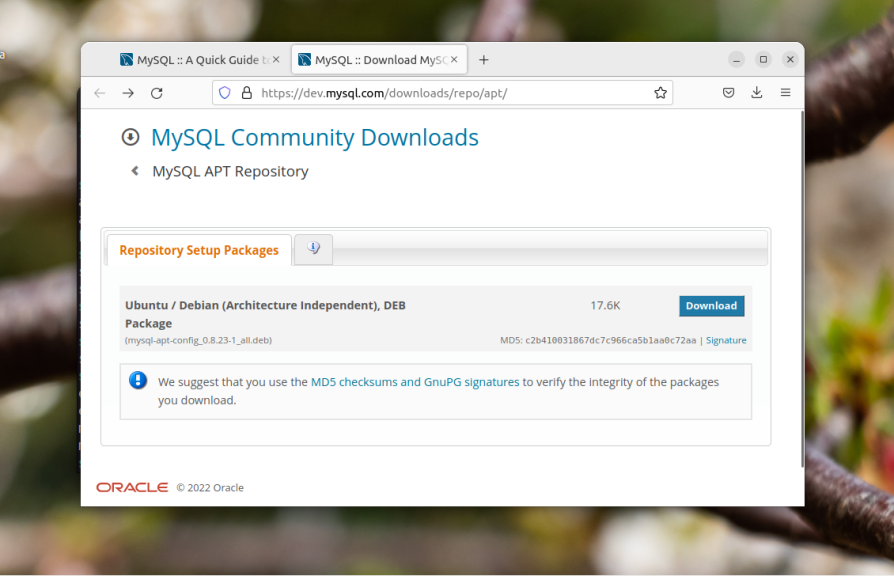Click the blue info icon in notice
This screenshot has width=894, height=576.
[138, 381]
